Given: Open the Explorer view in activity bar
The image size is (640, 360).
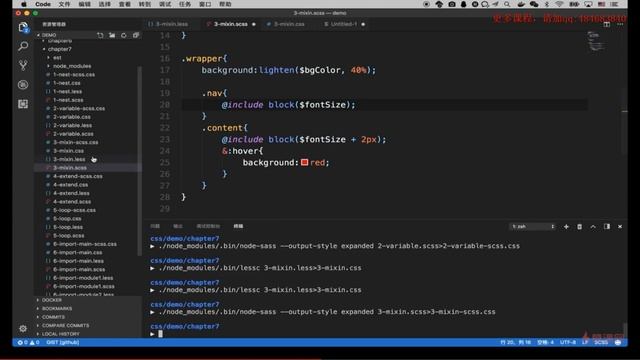Looking at the screenshot, I should [23, 27].
